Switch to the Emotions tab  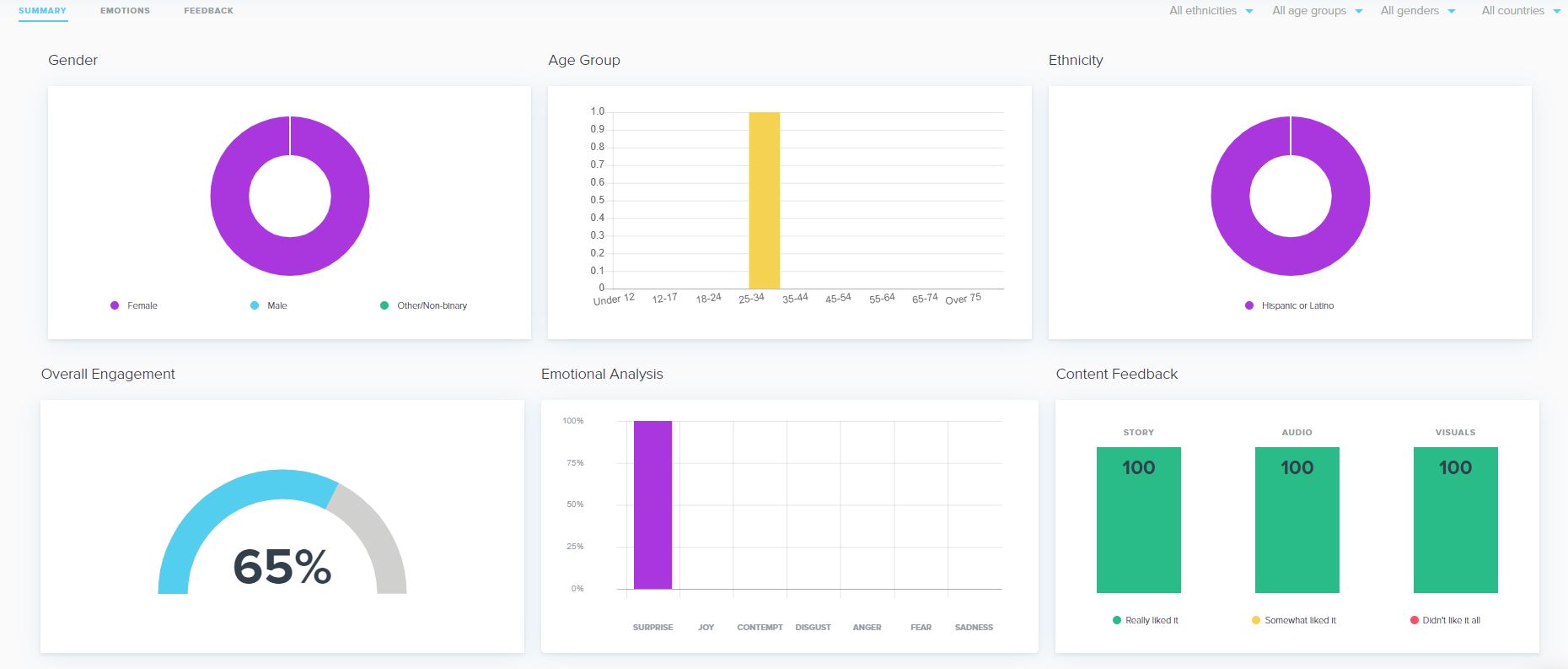(125, 11)
